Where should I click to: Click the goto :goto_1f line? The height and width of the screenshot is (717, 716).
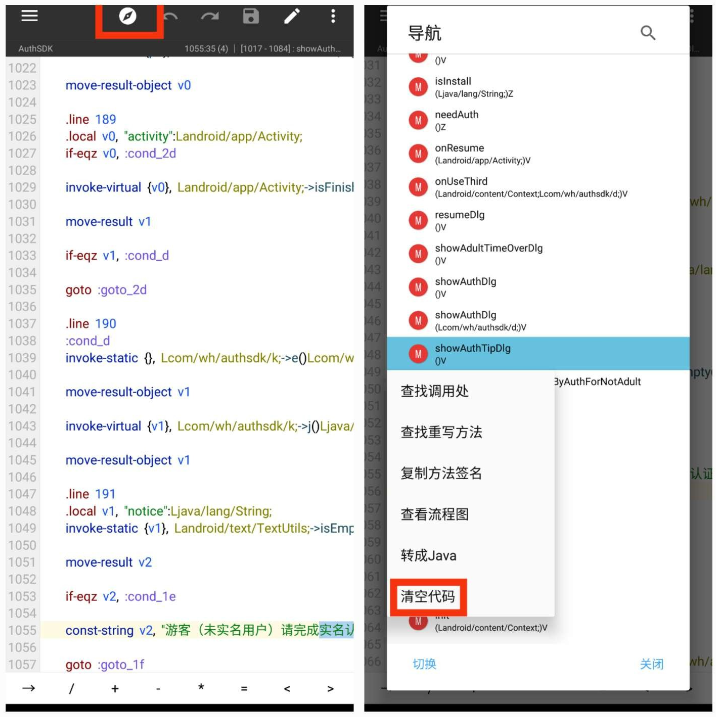point(105,664)
